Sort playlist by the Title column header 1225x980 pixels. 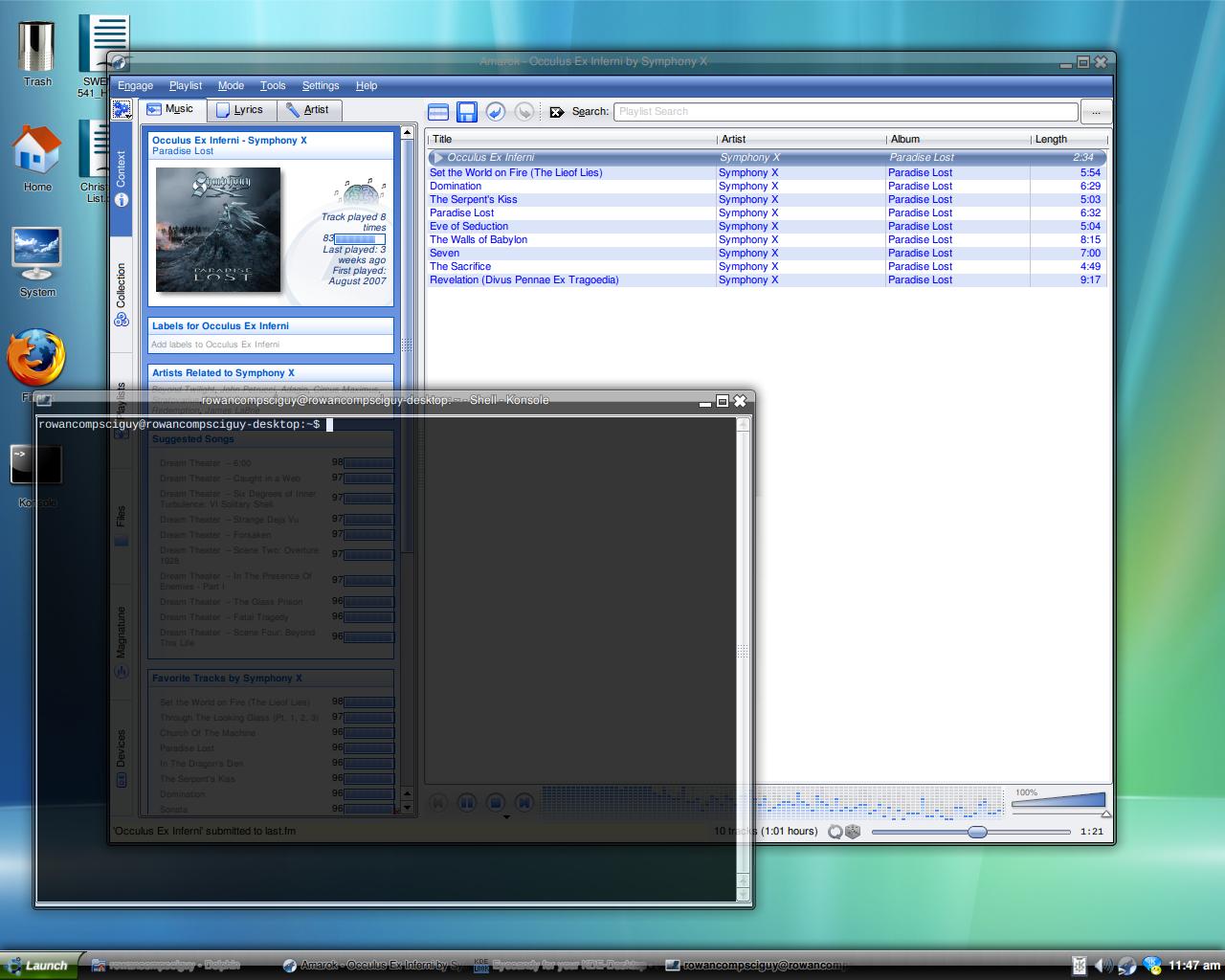pos(572,140)
